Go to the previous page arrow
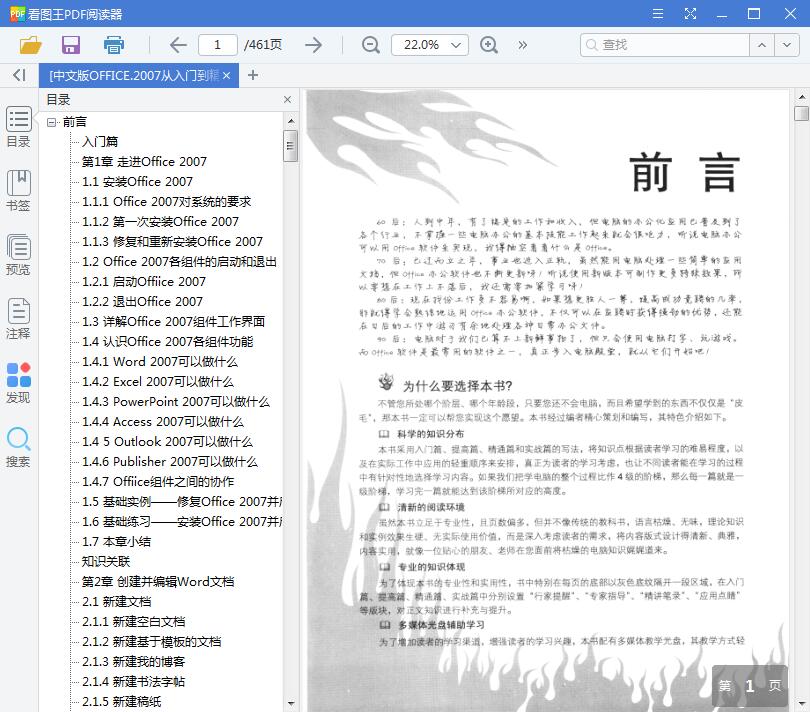Screen dimensions: 810x712 (x=178, y=45)
